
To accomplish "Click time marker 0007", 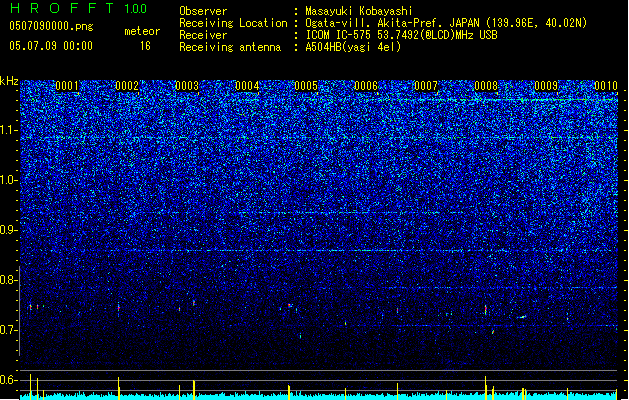I will [x=426, y=86].
